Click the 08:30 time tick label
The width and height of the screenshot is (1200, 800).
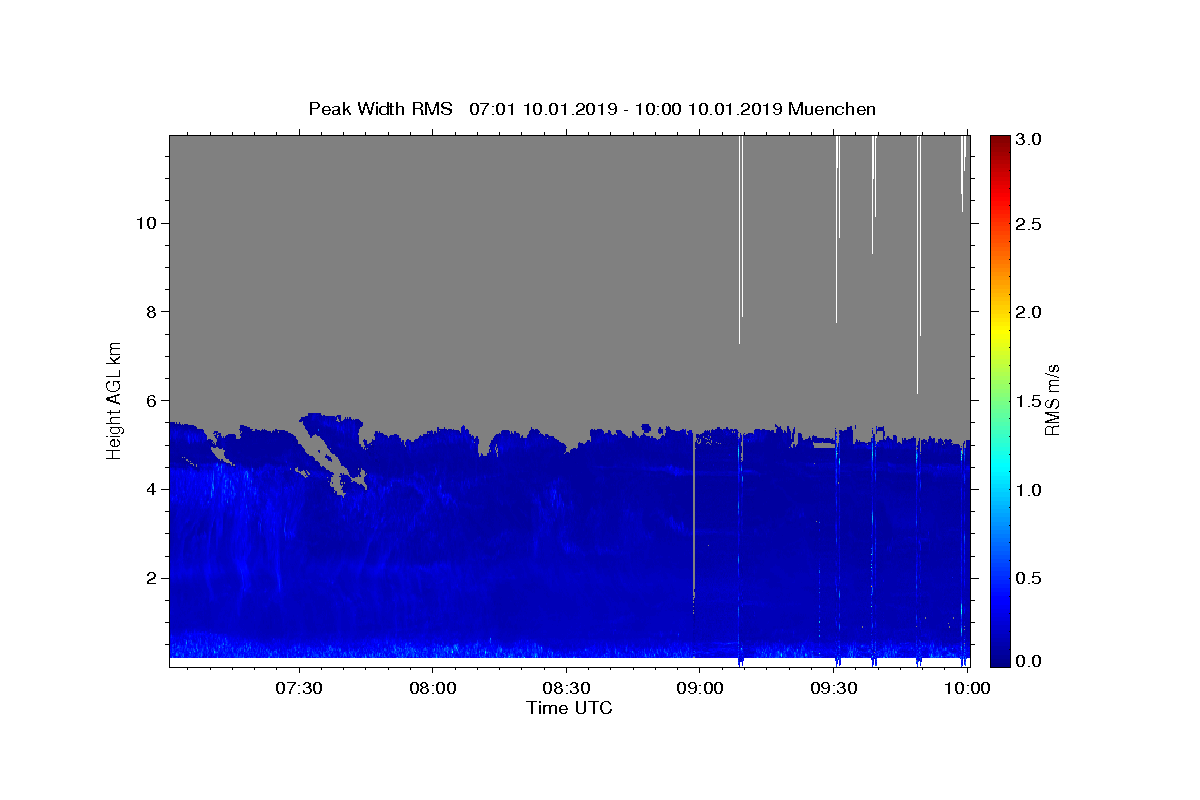(x=566, y=689)
